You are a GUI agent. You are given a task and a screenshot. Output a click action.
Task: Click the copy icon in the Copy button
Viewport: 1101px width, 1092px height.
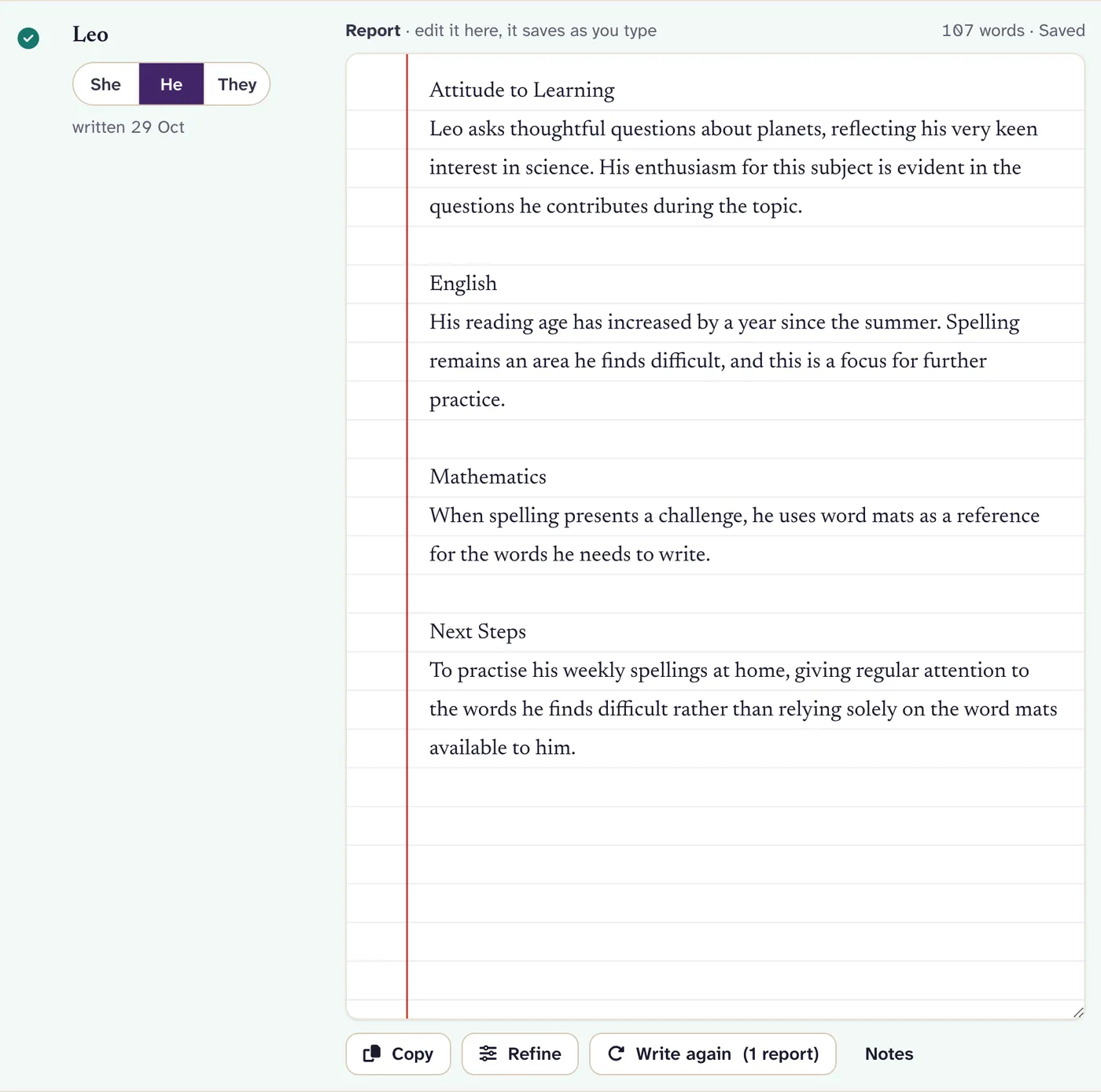(x=372, y=1053)
